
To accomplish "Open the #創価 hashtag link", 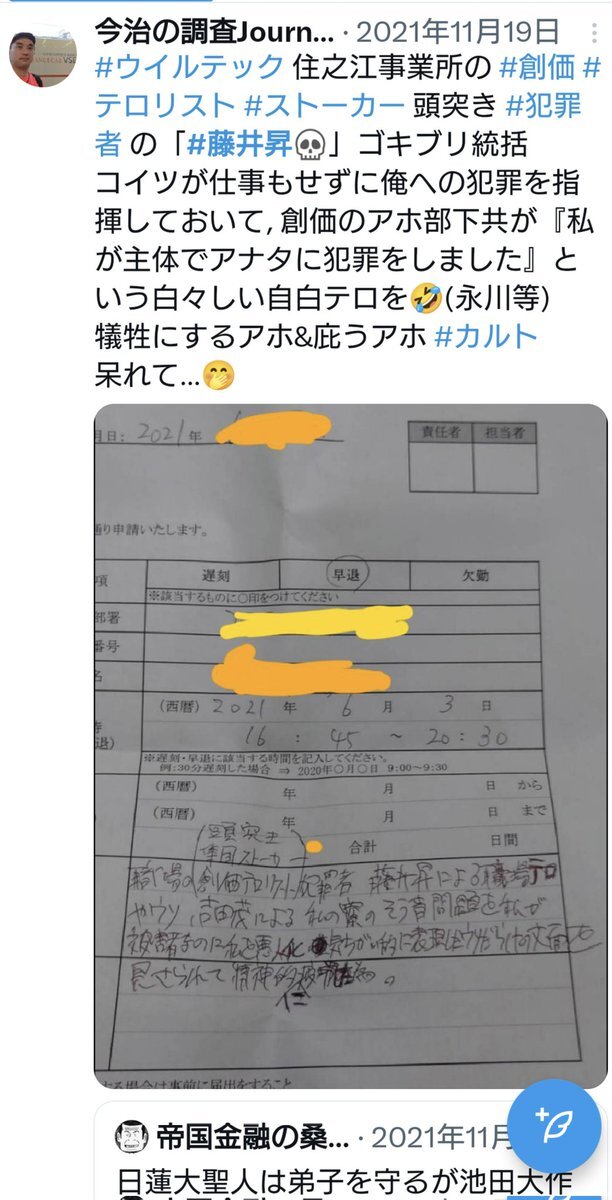I will pyautogui.click(x=536, y=68).
